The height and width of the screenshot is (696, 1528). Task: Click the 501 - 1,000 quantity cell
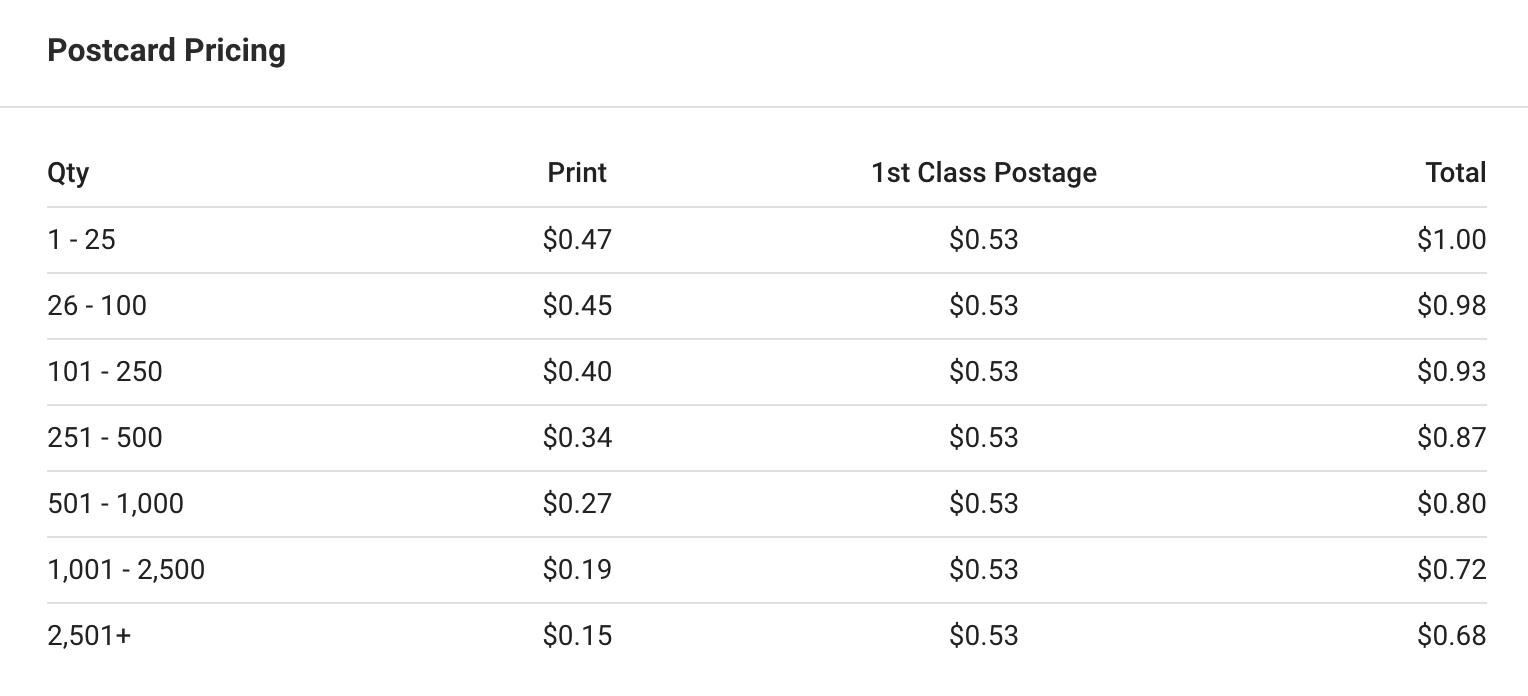pyautogui.click(x=116, y=504)
